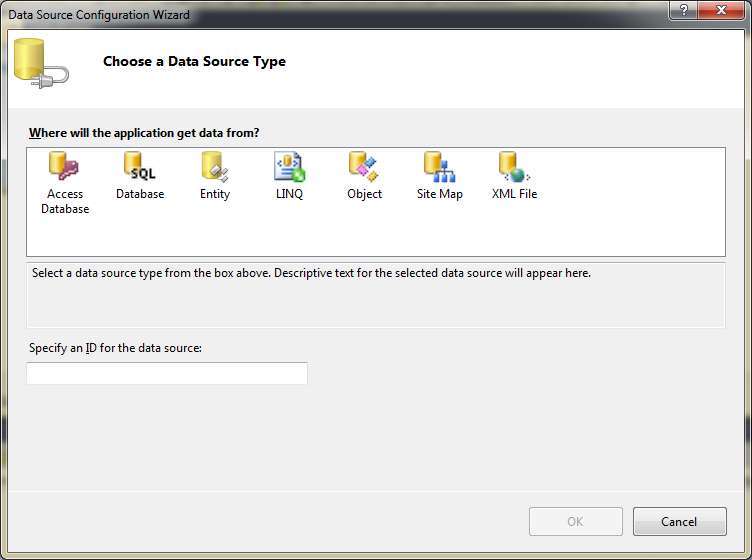Open help with the question mark button
Viewport: 752px width, 560px height.
click(x=684, y=10)
